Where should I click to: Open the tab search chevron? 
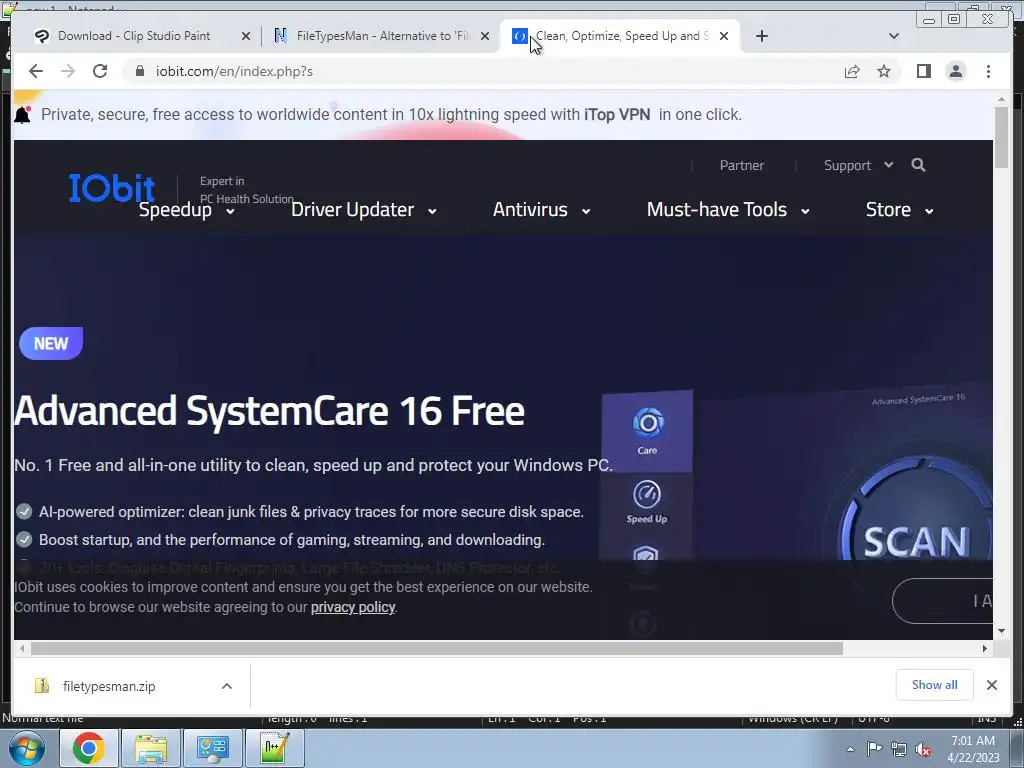click(x=894, y=36)
